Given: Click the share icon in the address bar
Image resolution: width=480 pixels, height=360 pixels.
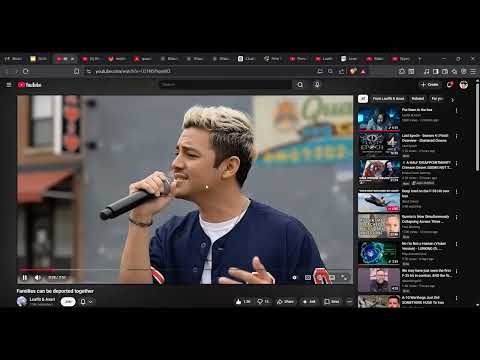Looking at the screenshot, I should point(341,71).
